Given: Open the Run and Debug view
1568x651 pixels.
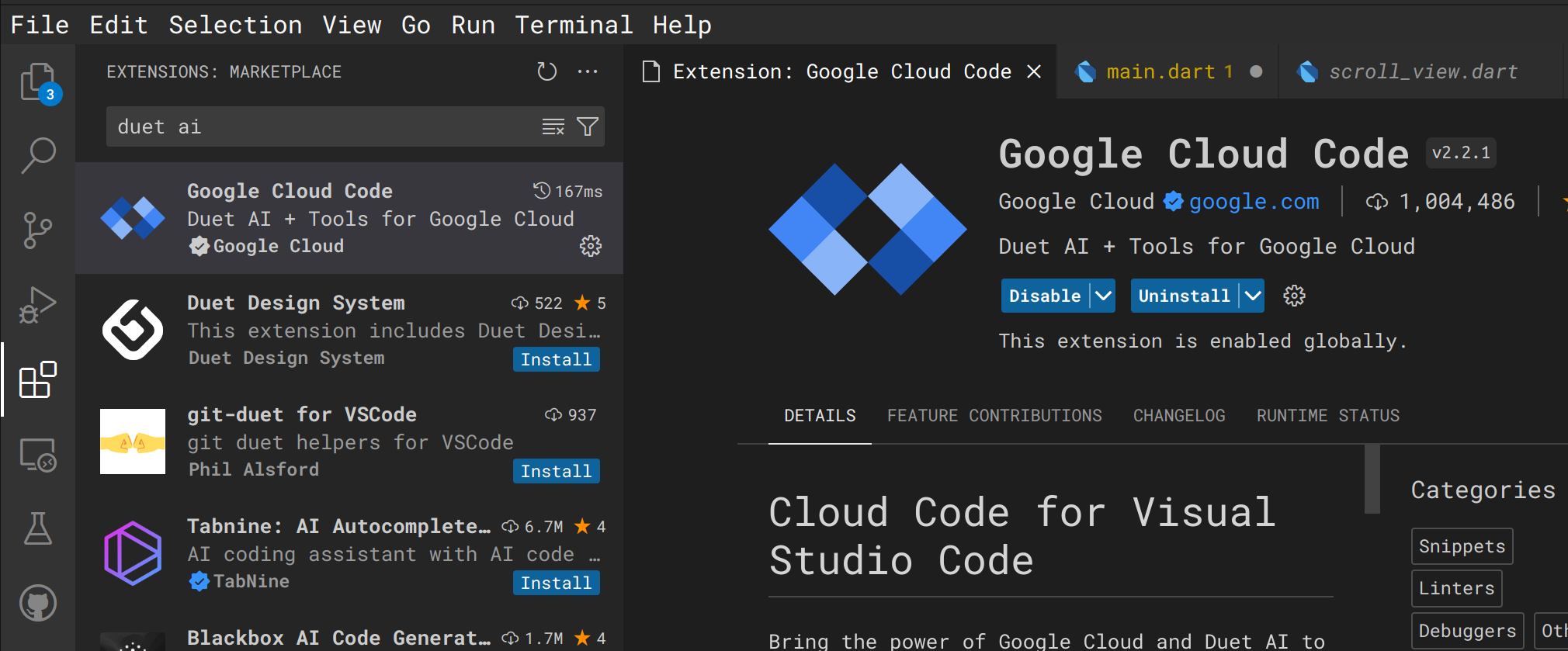Looking at the screenshot, I should coord(37,305).
